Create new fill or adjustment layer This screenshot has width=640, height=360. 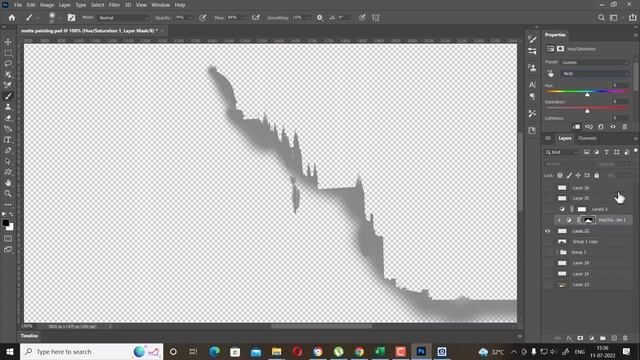click(x=591, y=338)
